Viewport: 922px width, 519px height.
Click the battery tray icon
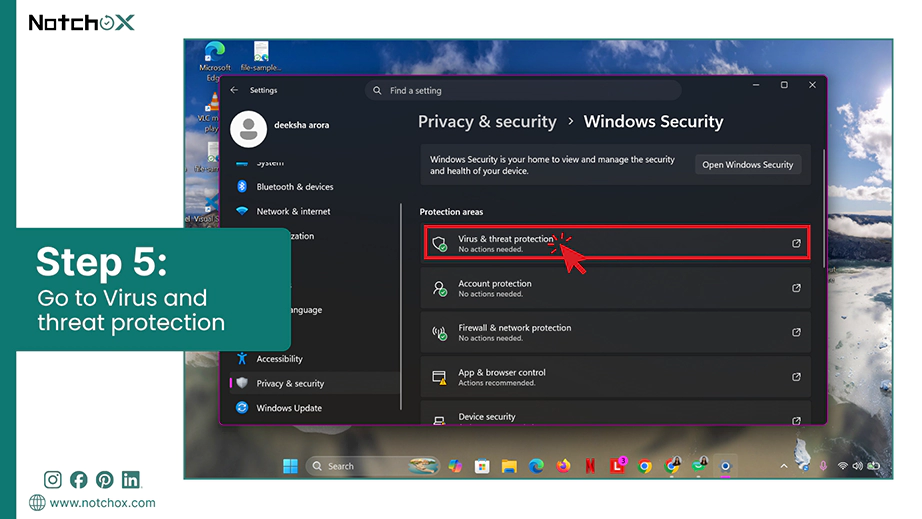pyautogui.click(x=874, y=466)
